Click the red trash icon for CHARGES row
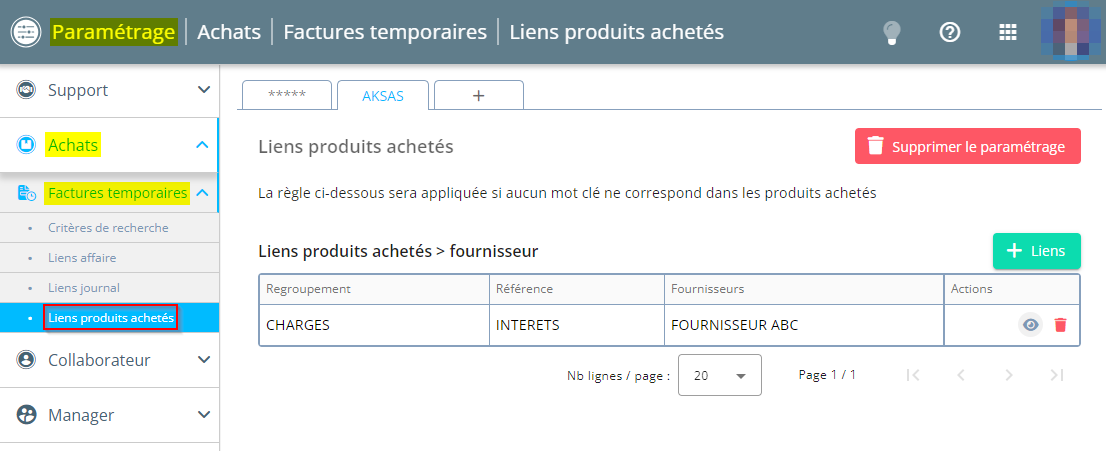The width and height of the screenshot is (1106, 451). pyautogui.click(x=1060, y=325)
